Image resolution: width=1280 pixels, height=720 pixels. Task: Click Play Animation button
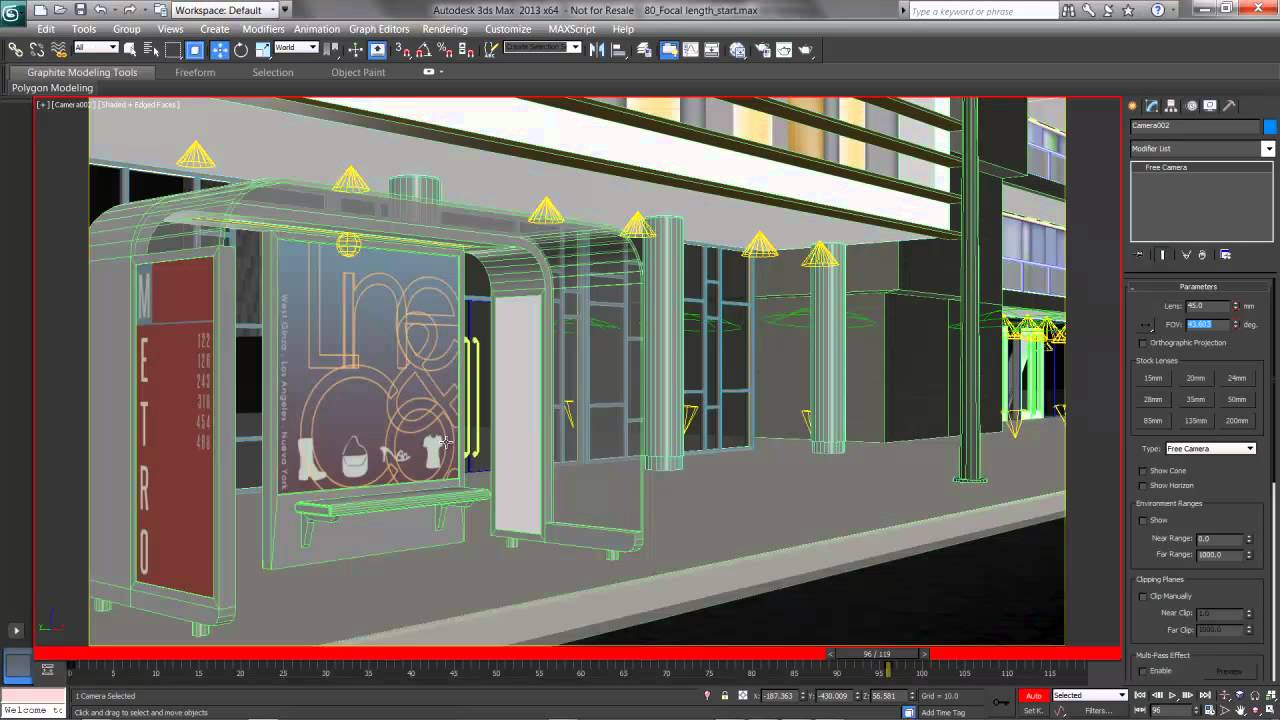click(1173, 695)
